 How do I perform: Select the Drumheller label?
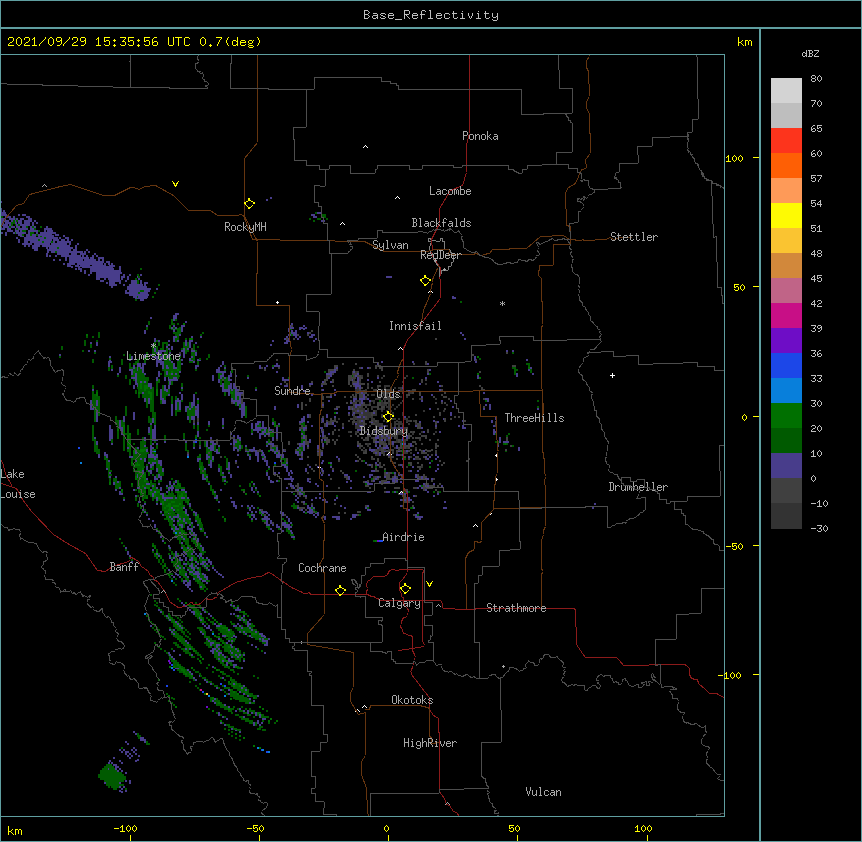[638, 487]
